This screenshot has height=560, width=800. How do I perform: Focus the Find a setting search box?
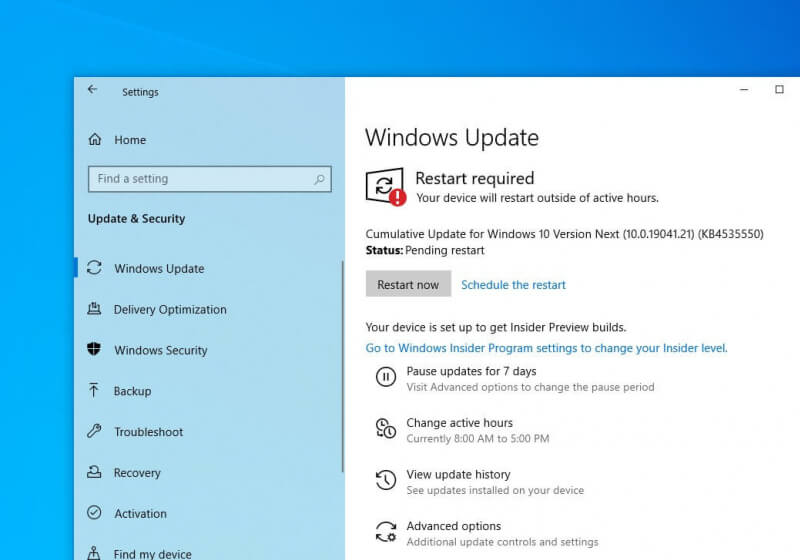(x=200, y=179)
